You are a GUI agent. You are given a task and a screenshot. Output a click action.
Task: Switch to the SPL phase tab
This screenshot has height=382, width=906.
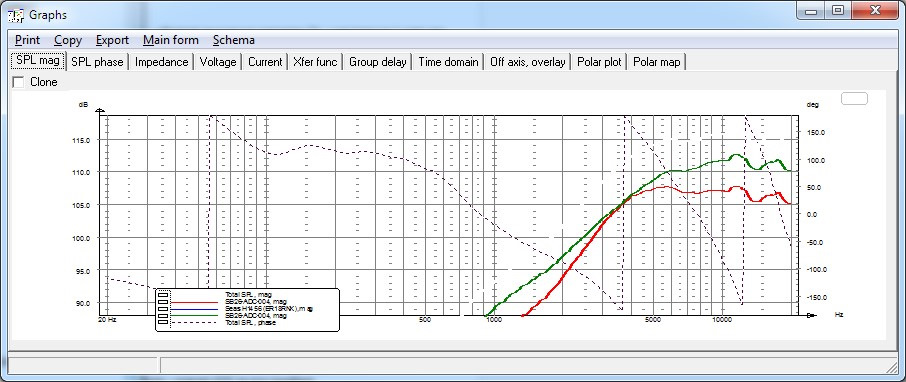[97, 62]
